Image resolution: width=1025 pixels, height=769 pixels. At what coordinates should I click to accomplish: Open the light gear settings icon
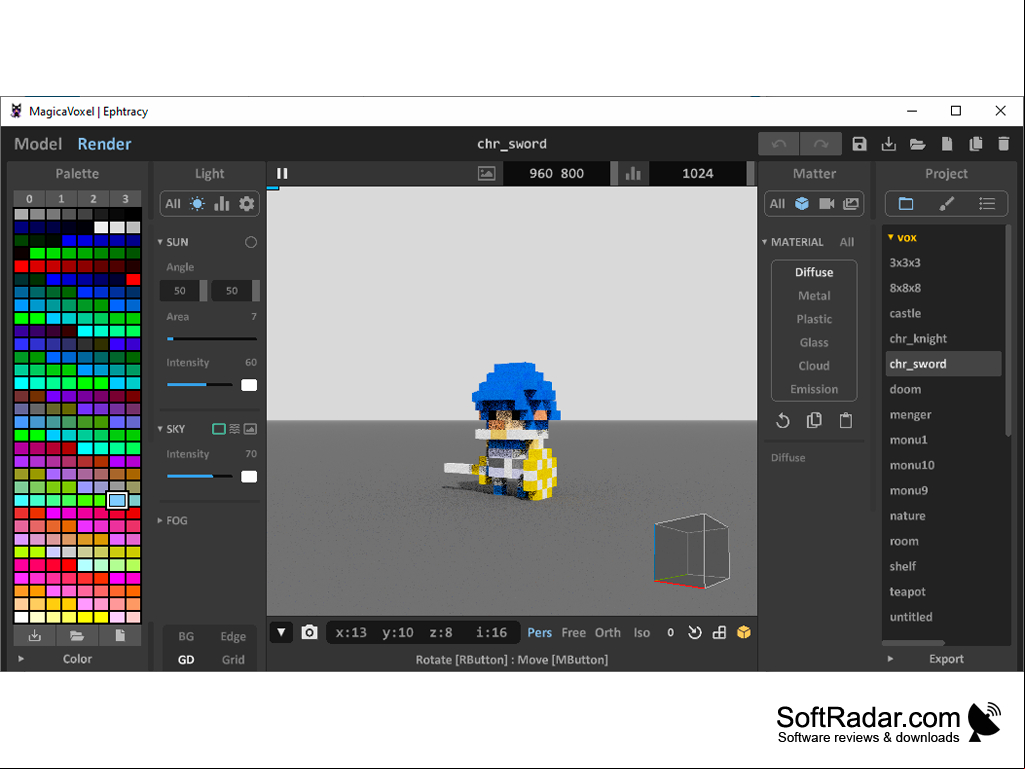pos(246,204)
